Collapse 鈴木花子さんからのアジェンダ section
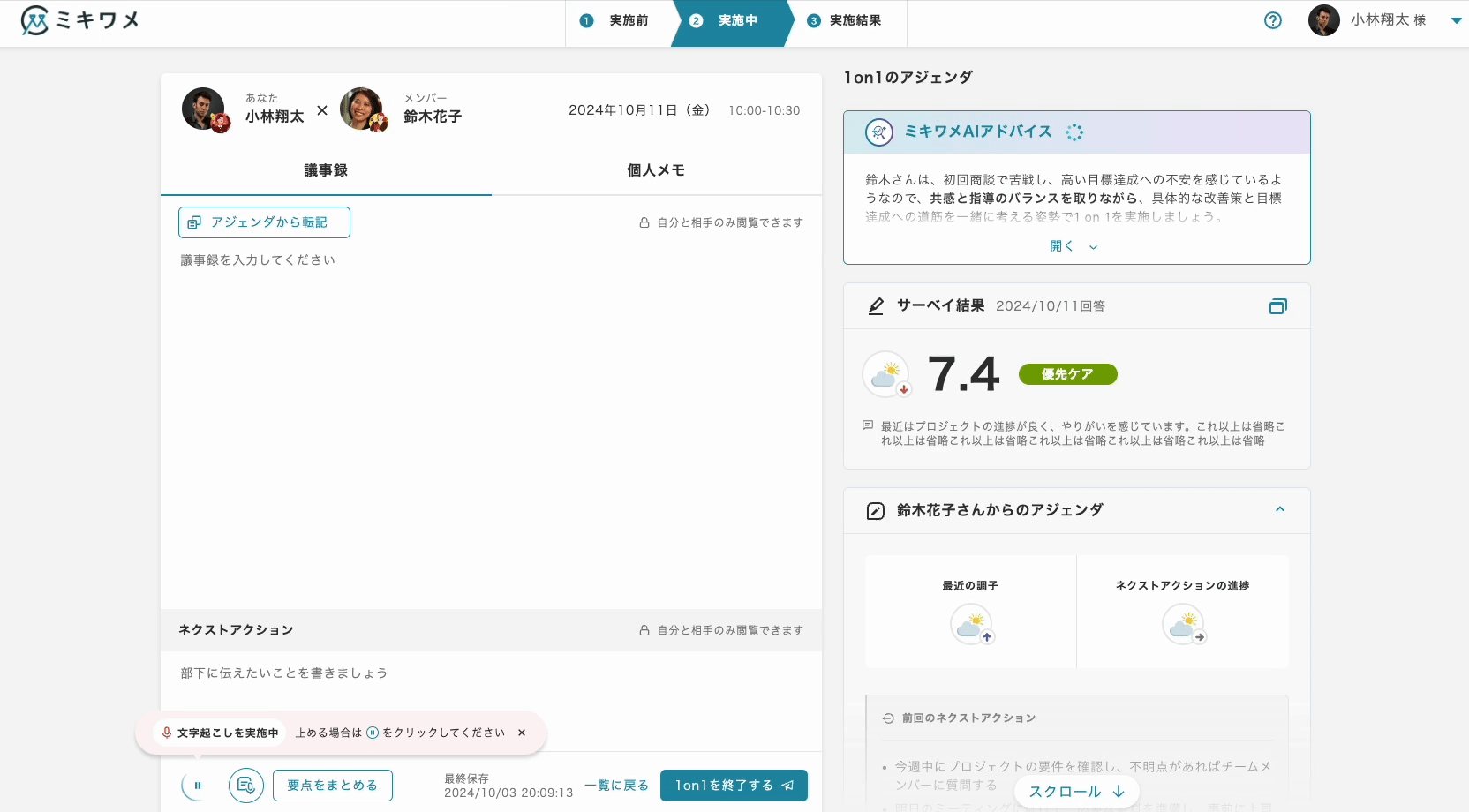This screenshot has height=812, width=1469. 1279,509
